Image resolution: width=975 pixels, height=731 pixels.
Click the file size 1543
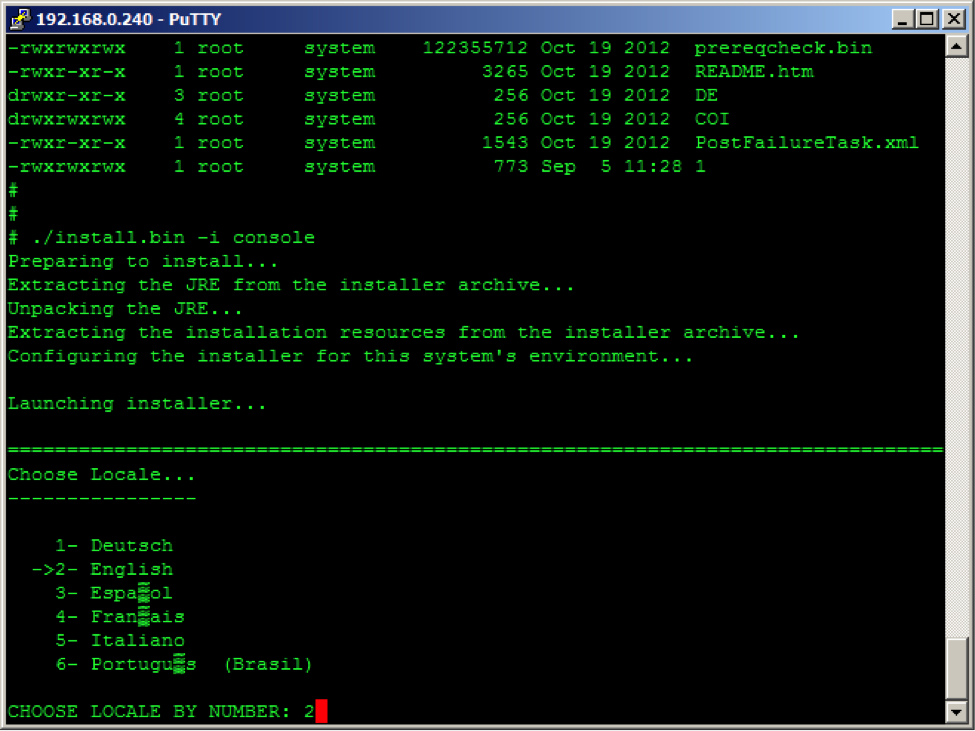click(x=505, y=143)
